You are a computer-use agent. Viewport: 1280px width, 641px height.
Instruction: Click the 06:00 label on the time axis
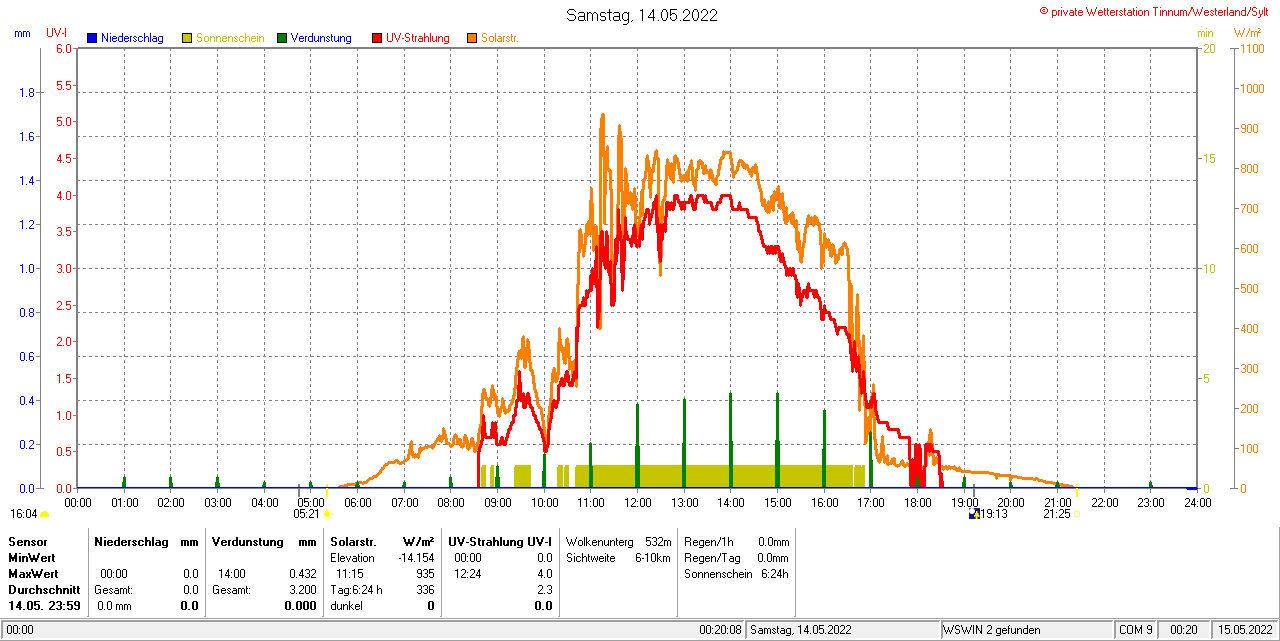pyautogui.click(x=357, y=502)
